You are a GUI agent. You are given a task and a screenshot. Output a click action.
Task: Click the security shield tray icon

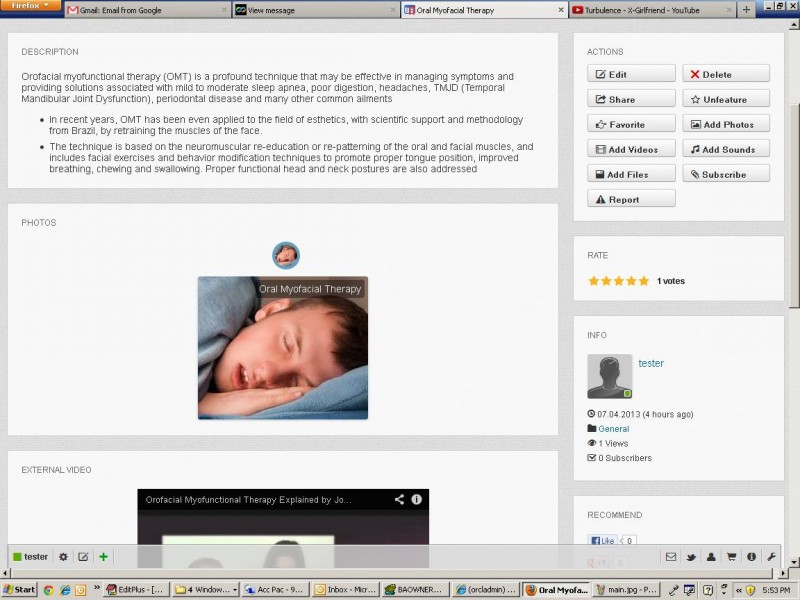pyautogui.click(x=749, y=590)
